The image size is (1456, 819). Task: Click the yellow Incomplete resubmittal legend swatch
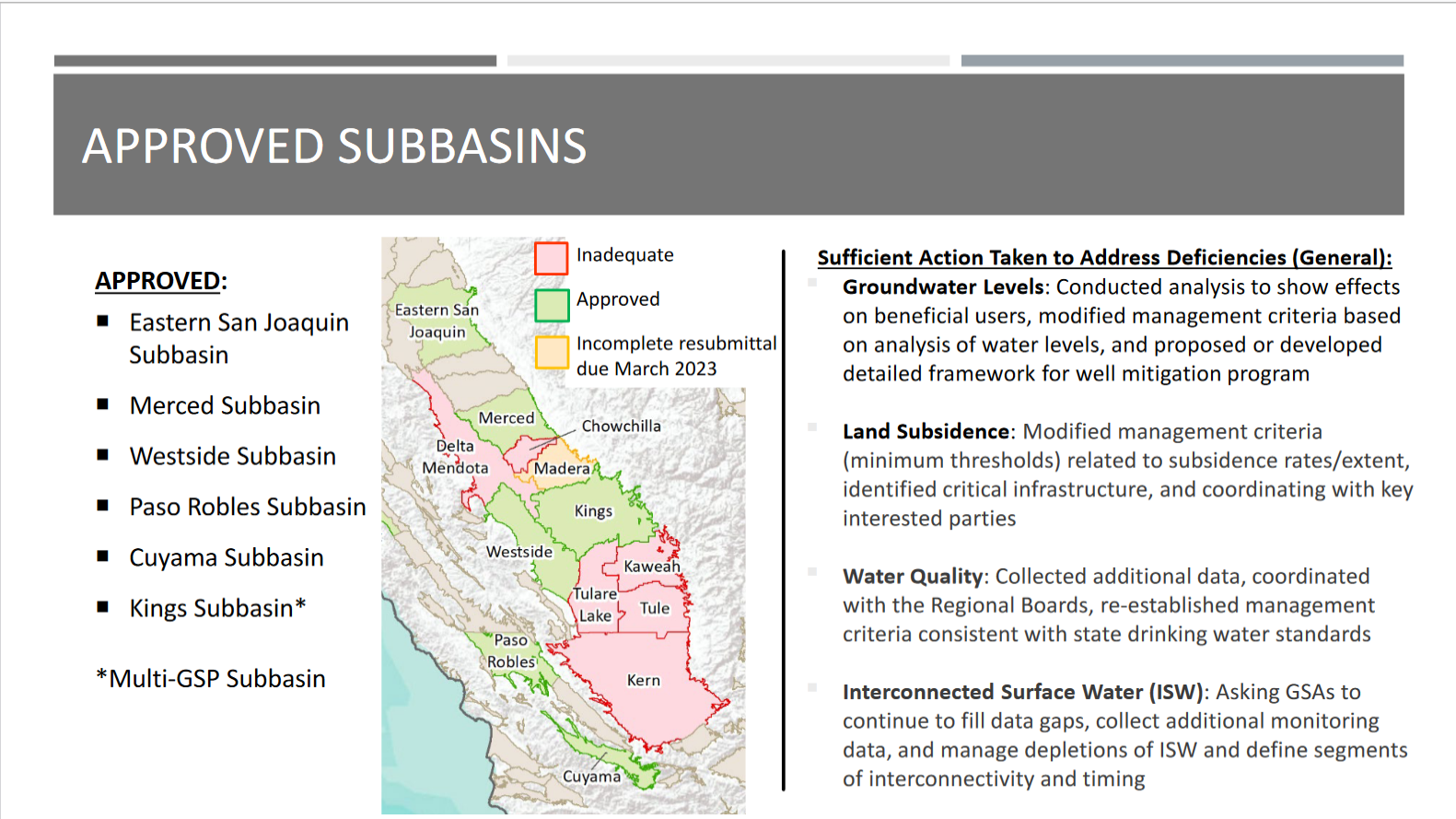(x=552, y=353)
